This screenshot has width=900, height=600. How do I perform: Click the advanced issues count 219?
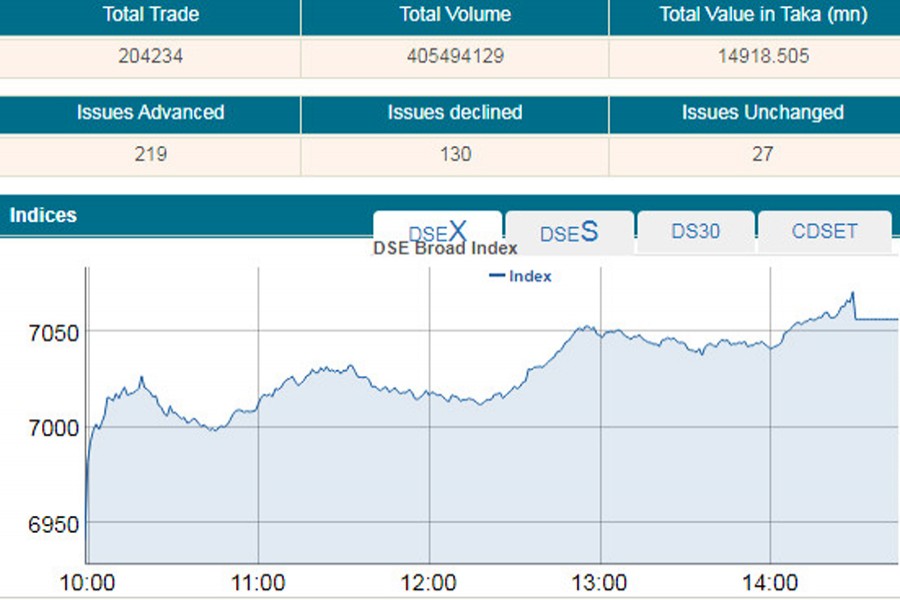point(148,155)
